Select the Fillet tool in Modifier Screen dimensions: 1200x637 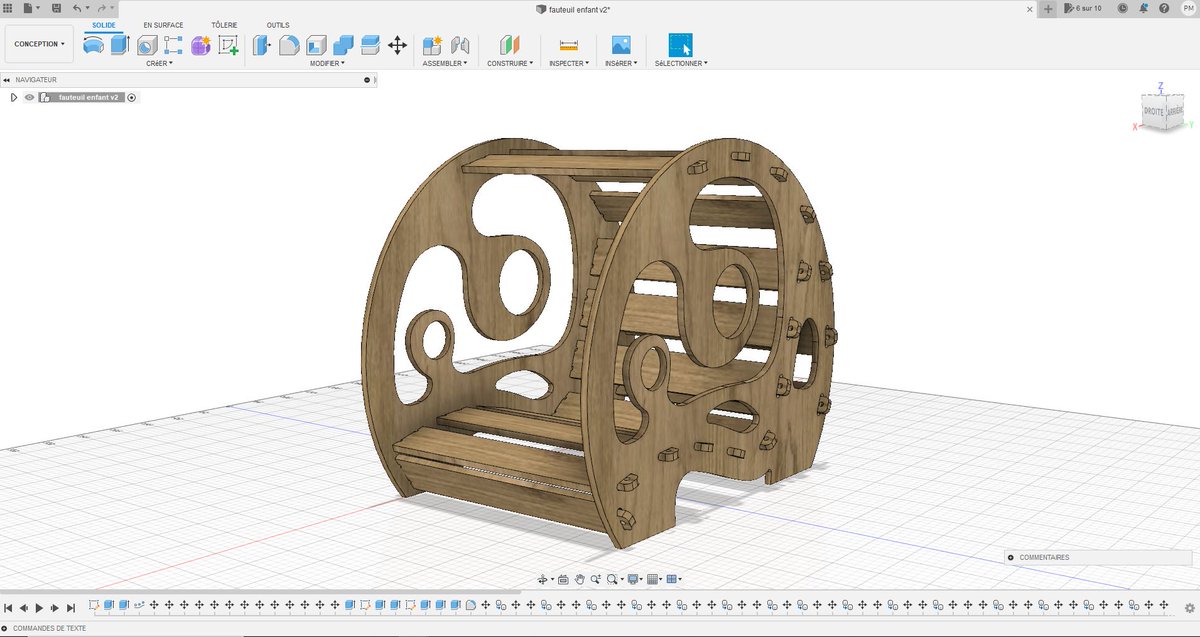pyautogui.click(x=289, y=45)
